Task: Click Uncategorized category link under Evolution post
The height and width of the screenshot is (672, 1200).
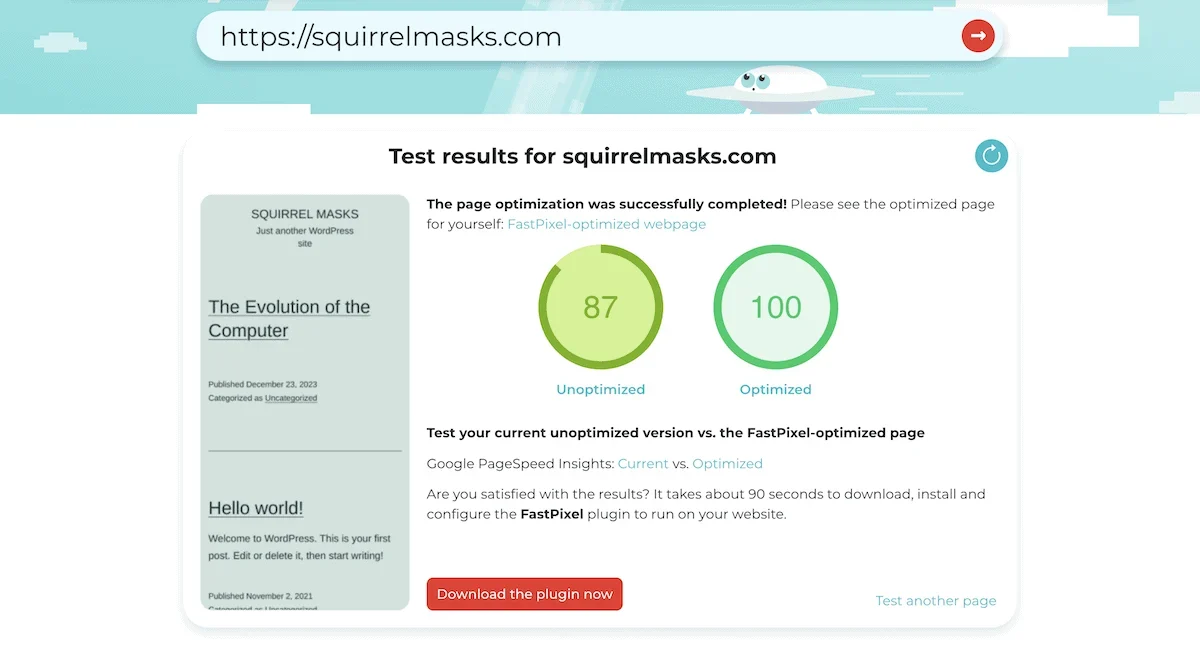Action: click(291, 398)
